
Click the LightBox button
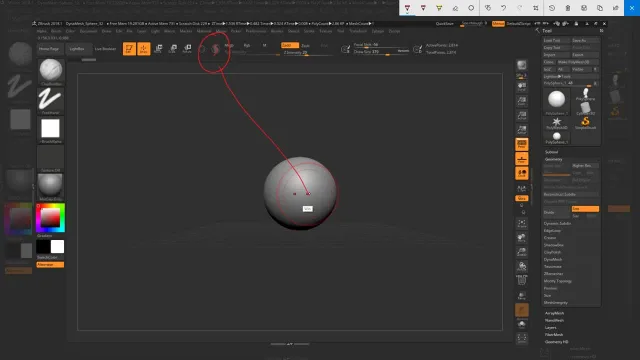(x=77, y=49)
